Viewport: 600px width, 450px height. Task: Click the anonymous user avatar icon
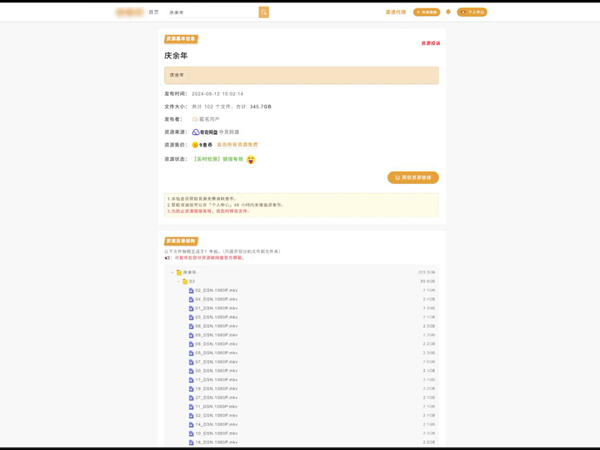tap(195, 119)
